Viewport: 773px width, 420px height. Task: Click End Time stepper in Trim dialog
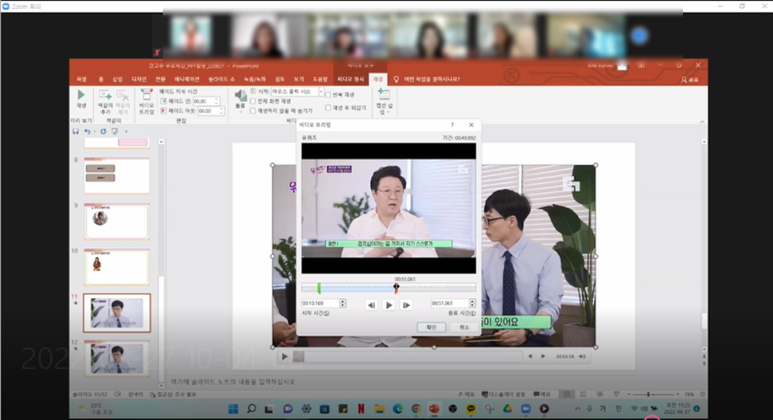472,303
